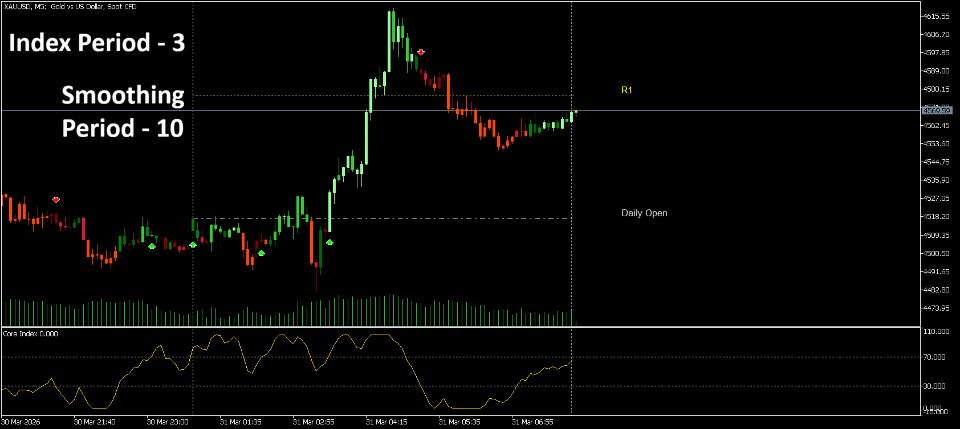Click the 31 Mar 06:55 time axis label

pyautogui.click(x=531, y=422)
